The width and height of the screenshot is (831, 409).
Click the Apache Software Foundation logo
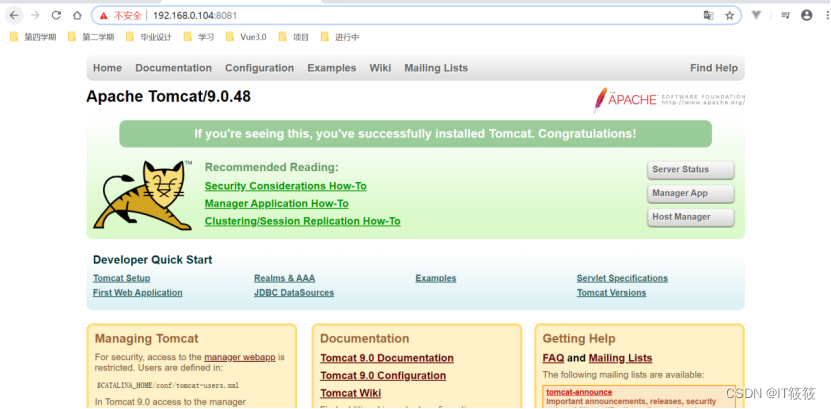coord(669,100)
